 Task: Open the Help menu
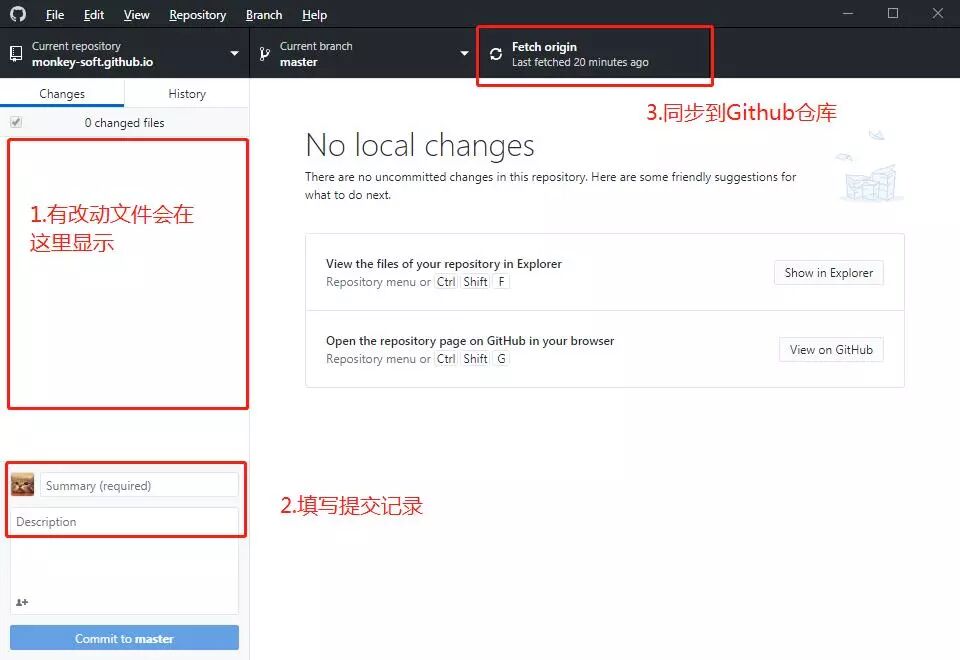click(x=314, y=15)
